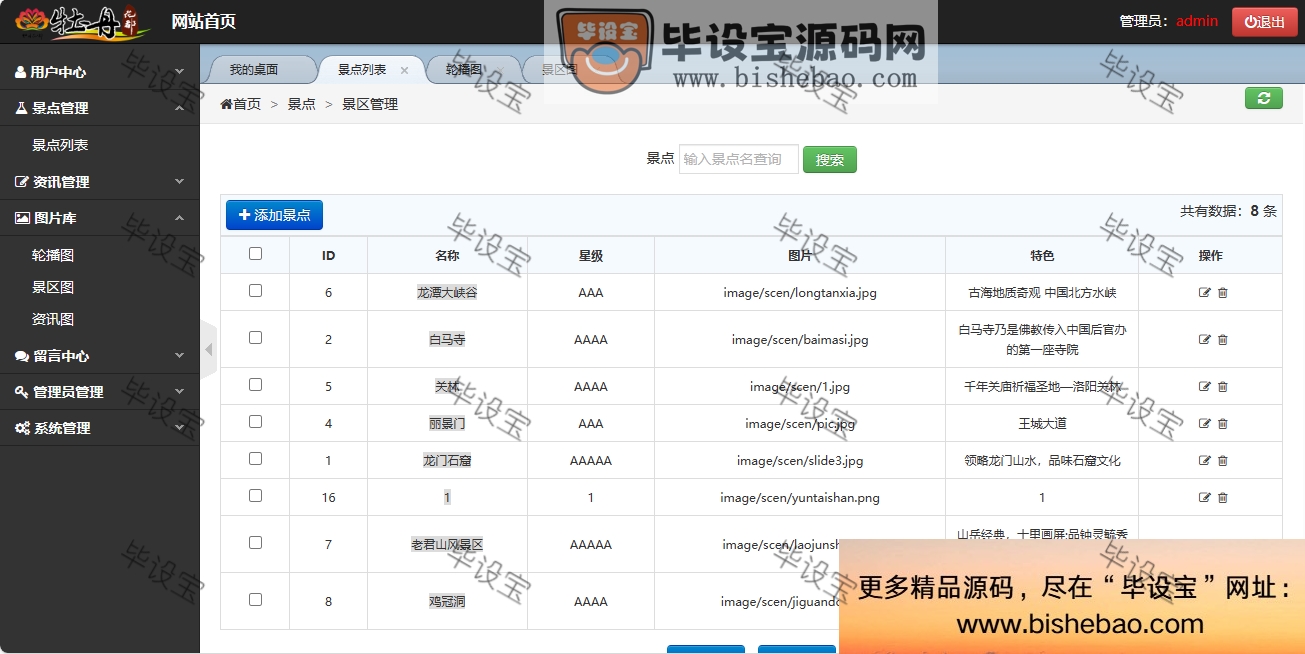Click the trash icon for 龙门石窟
Viewport: 1305px width, 654px height.
click(x=1222, y=461)
